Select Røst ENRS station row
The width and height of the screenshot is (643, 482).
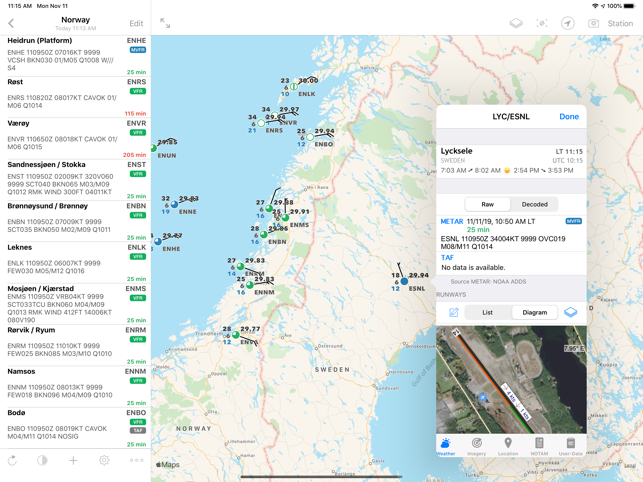[x=76, y=97]
